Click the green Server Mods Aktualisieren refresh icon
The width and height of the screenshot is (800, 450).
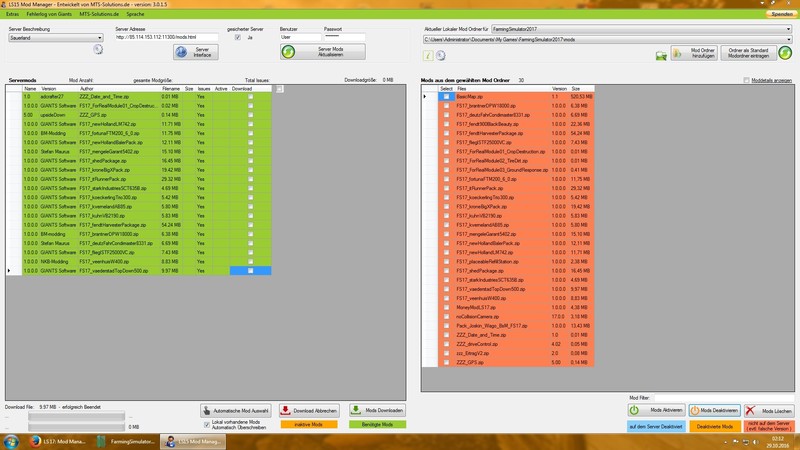tap(288, 51)
